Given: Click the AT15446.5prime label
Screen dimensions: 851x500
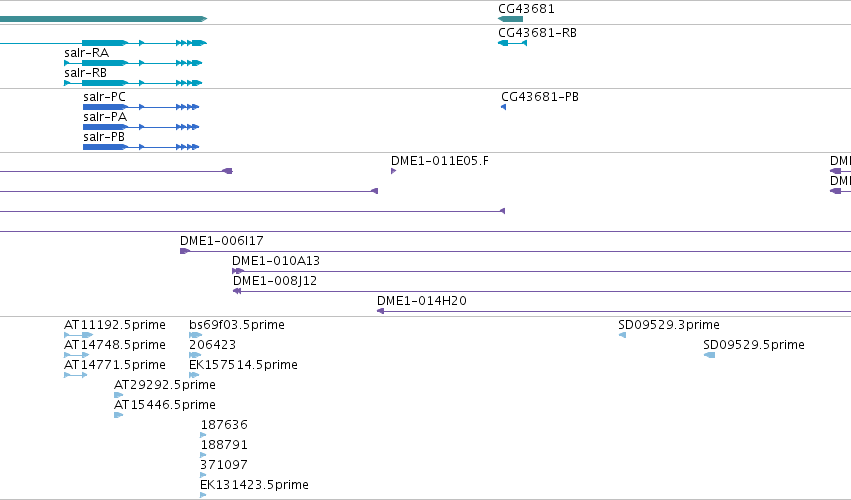Looking at the screenshot, I should click(164, 405).
